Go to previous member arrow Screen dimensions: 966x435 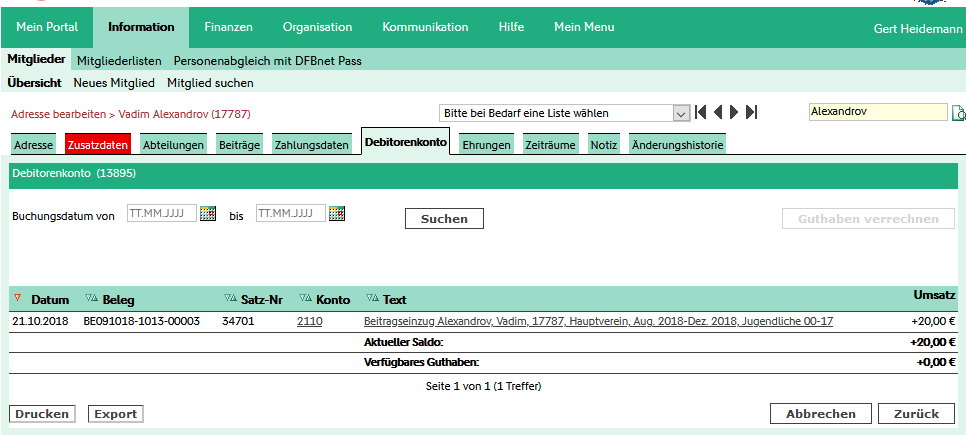718,112
